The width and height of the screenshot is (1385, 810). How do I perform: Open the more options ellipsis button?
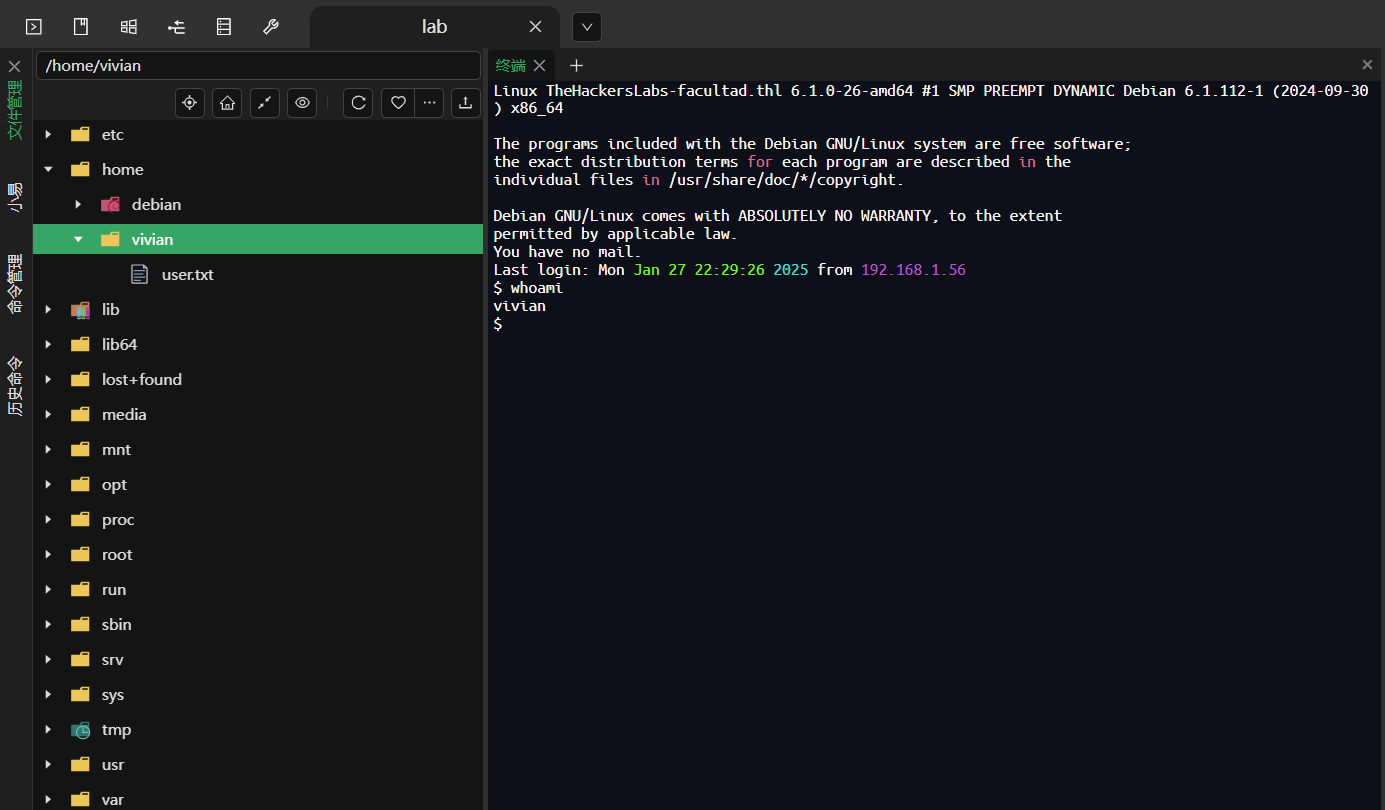click(428, 102)
